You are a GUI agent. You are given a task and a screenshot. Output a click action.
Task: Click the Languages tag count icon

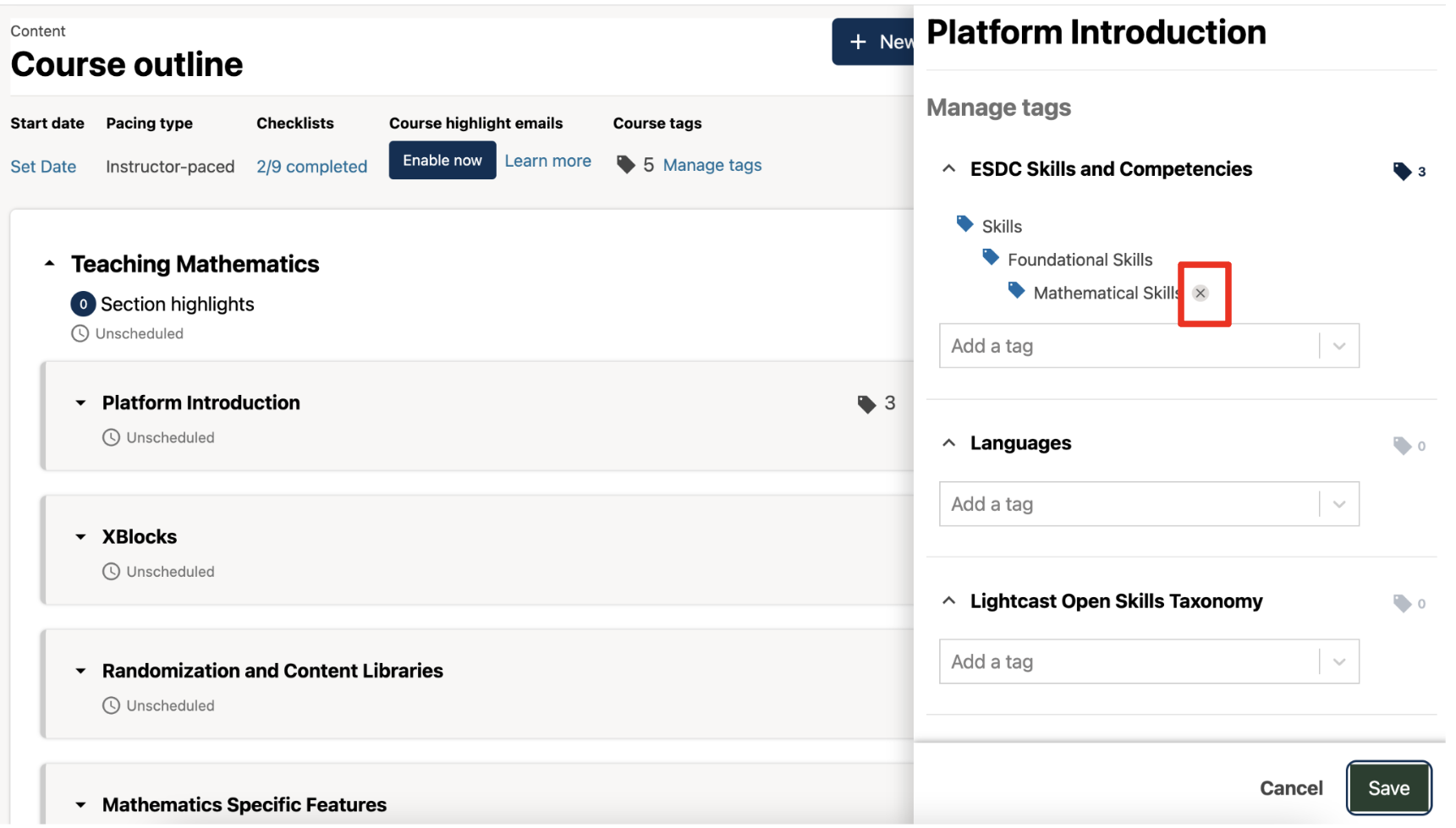(x=1401, y=446)
